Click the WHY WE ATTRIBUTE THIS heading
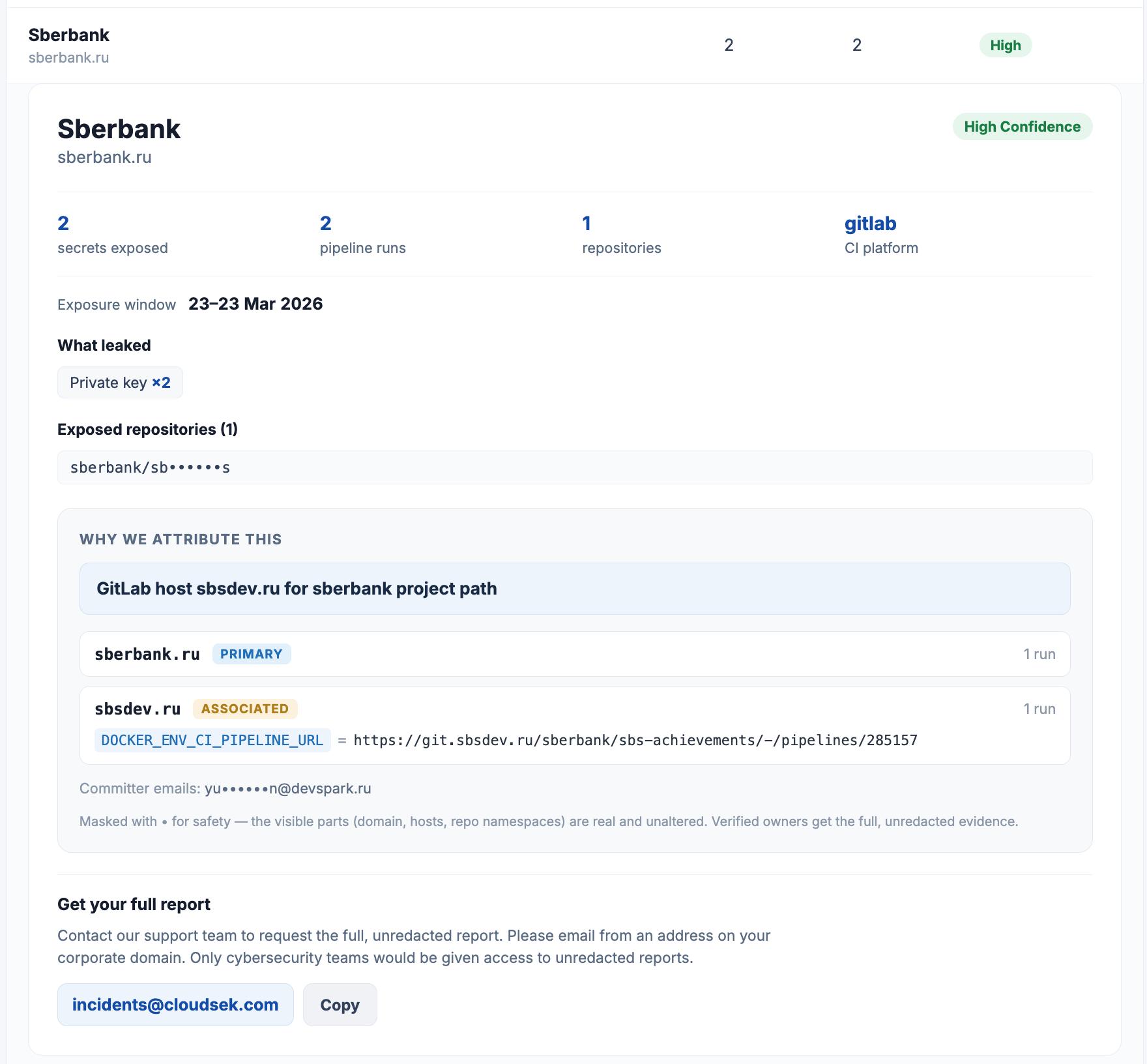1147x1064 pixels. 181,539
